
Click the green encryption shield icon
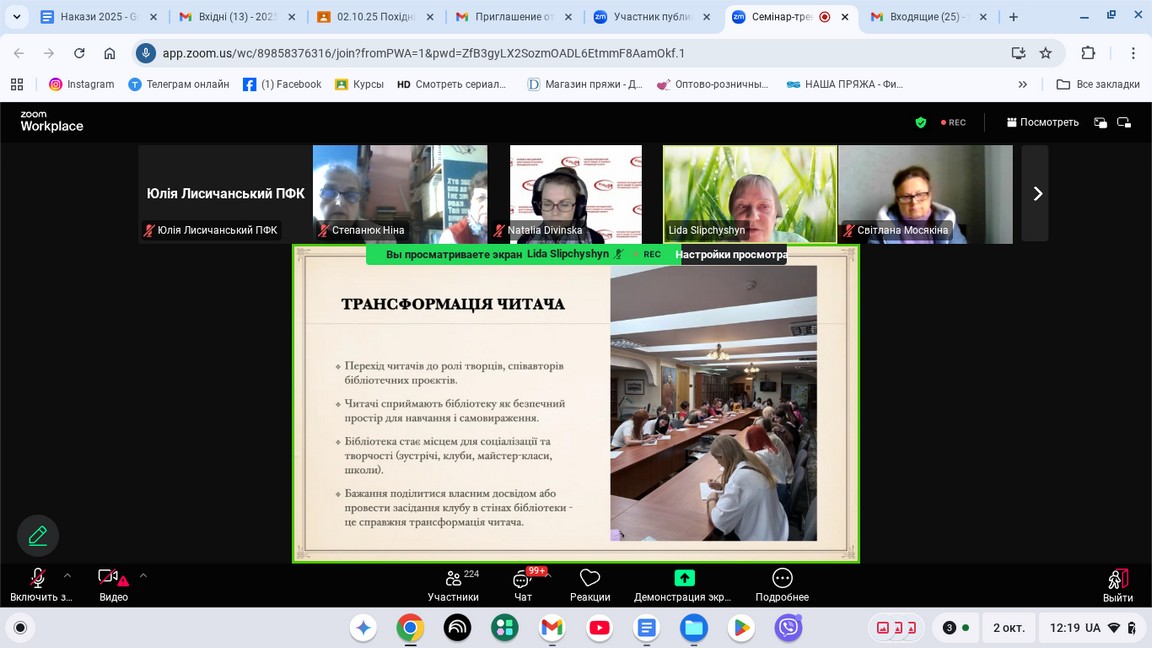(x=921, y=122)
